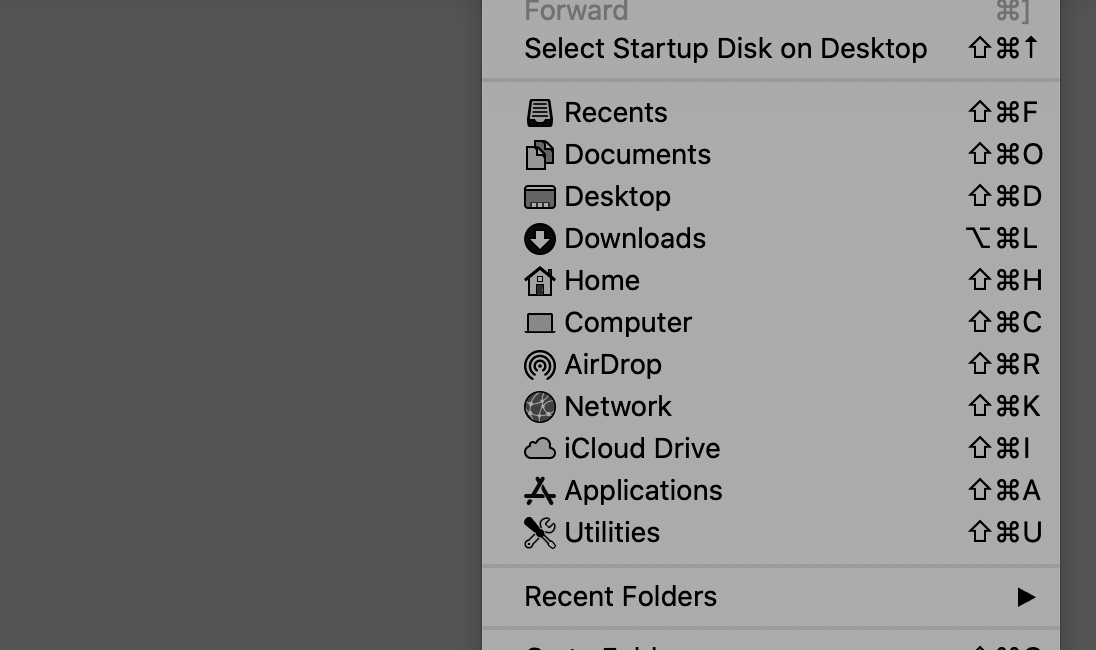Go to iCloud Drive menu label
Screen dimensions: 1096x650
coord(642,449)
